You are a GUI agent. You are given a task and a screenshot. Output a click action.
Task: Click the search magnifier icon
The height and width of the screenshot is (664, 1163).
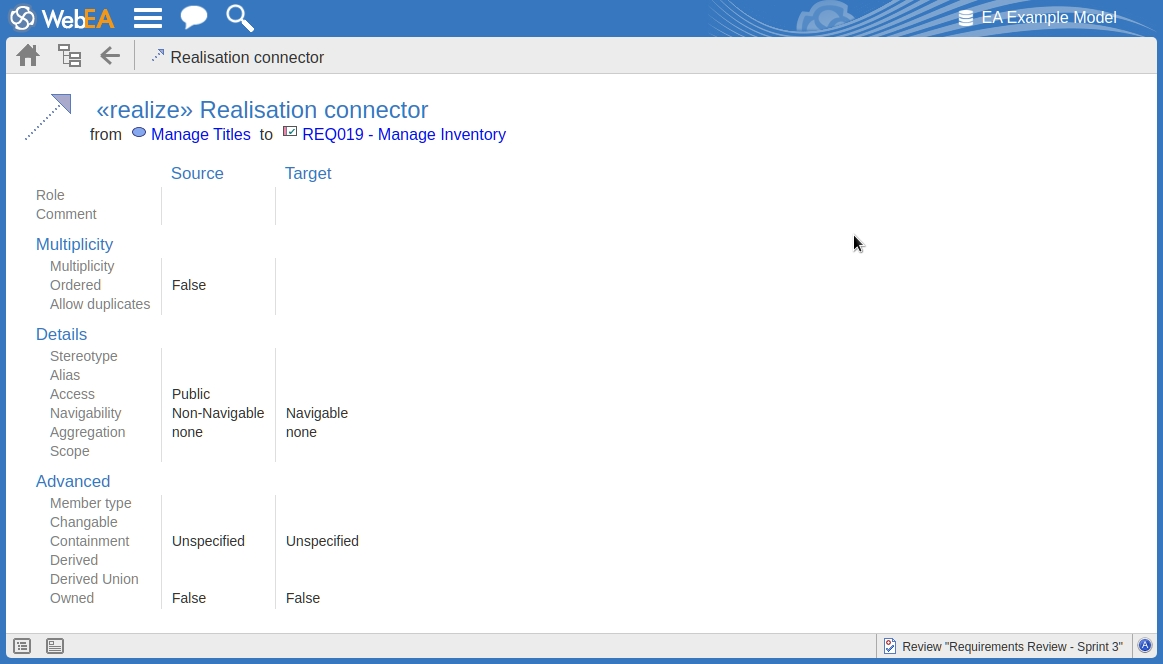pyautogui.click(x=239, y=18)
